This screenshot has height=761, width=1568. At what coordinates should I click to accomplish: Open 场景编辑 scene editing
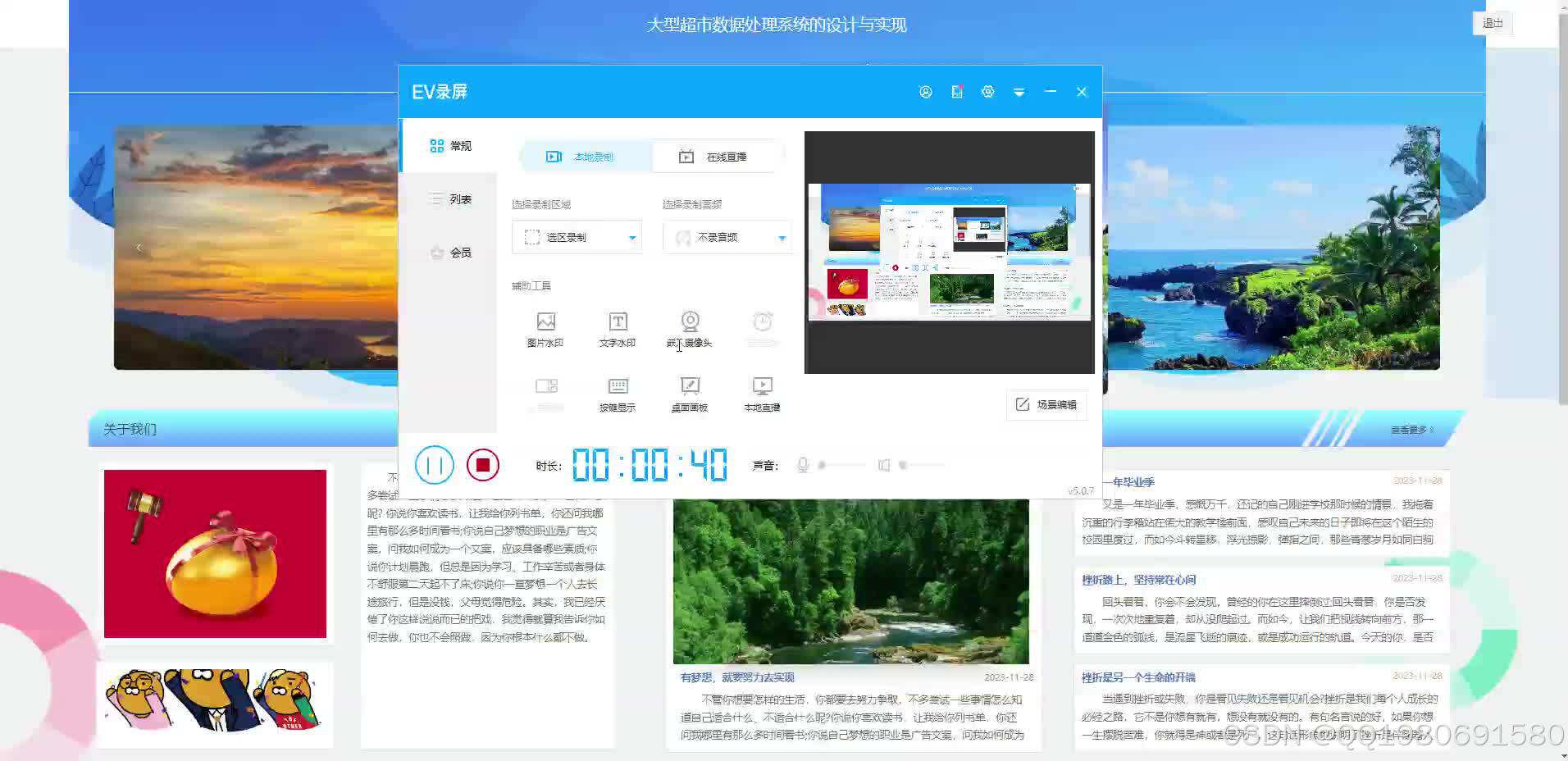(1046, 404)
